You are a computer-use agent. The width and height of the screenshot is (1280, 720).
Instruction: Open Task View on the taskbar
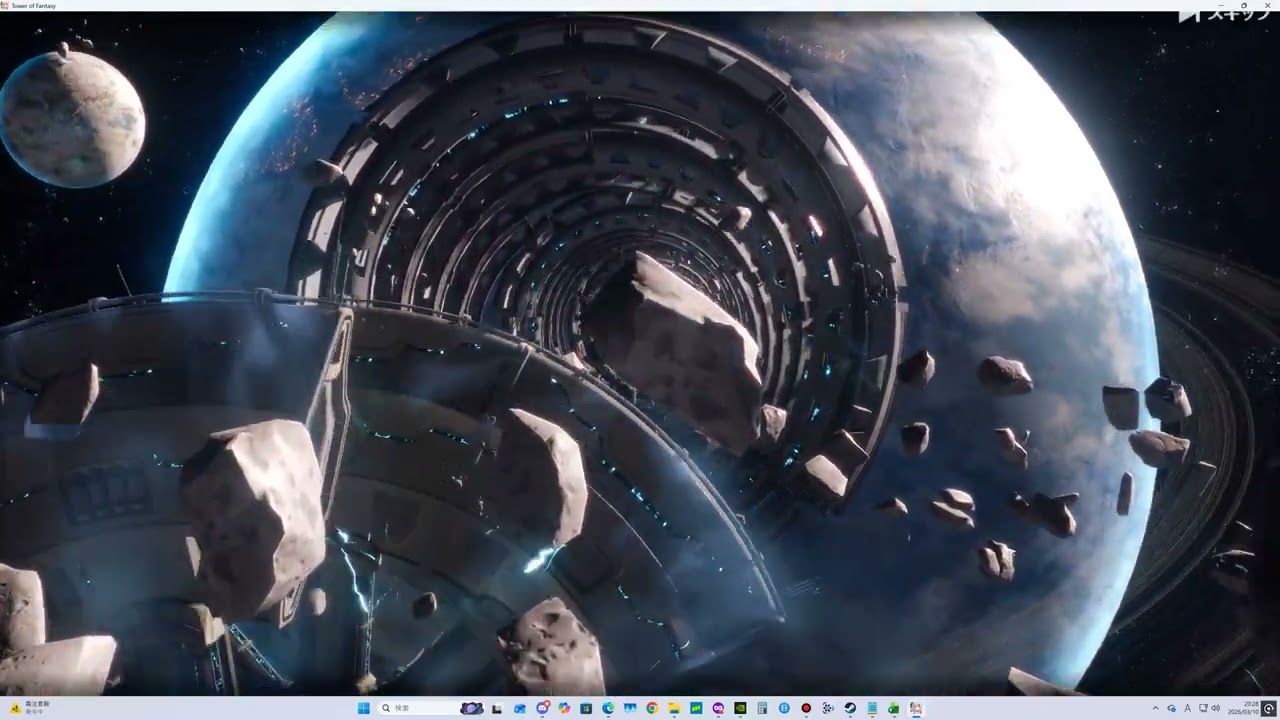[x=497, y=708]
